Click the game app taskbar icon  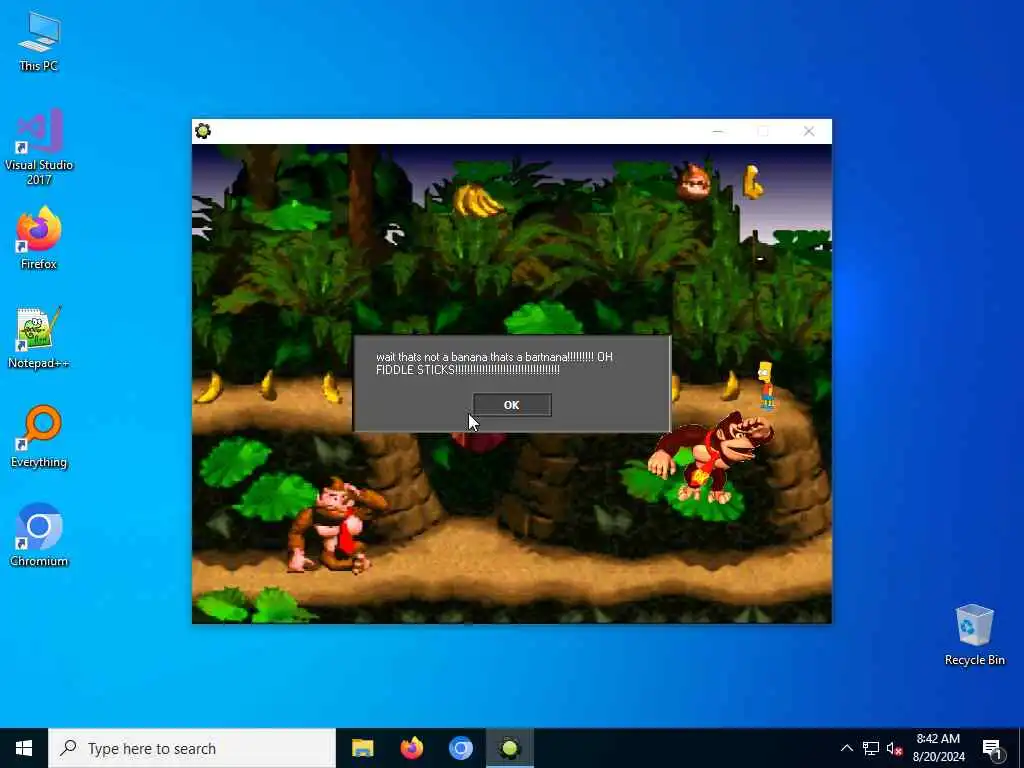510,748
